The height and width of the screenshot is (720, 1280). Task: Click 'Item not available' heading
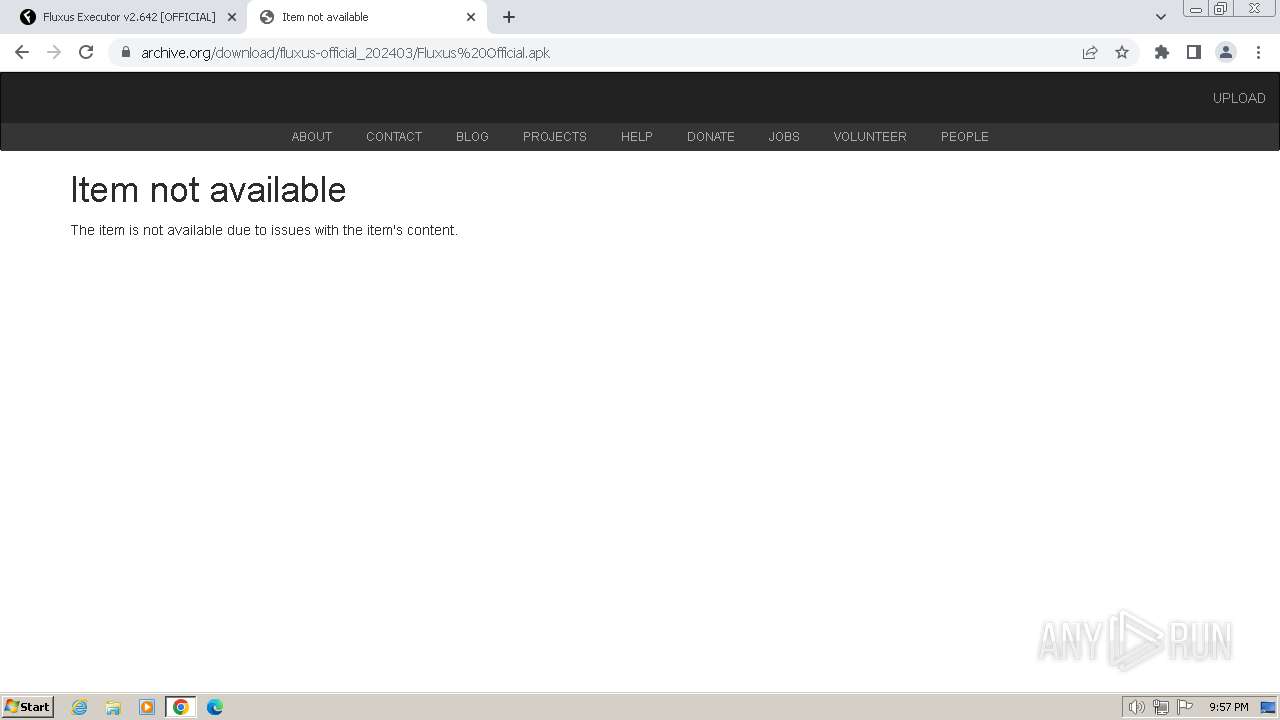click(208, 190)
